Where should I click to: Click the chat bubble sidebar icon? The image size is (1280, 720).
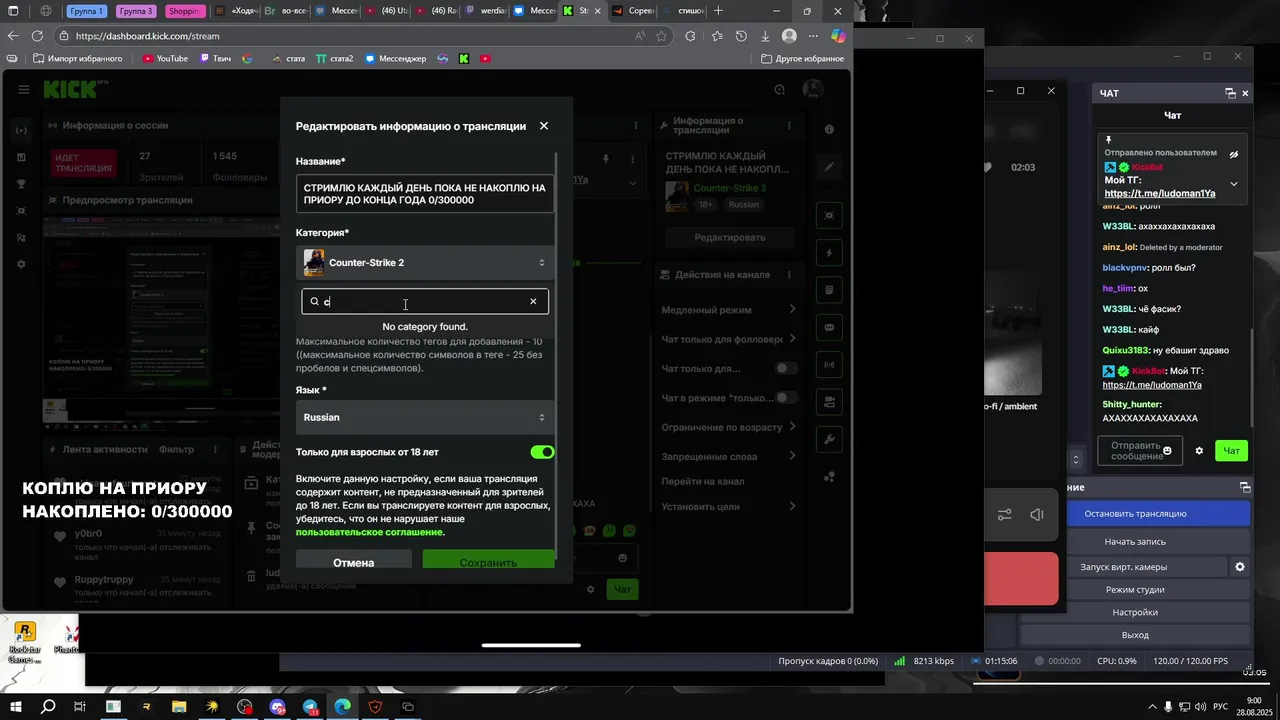coord(829,327)
